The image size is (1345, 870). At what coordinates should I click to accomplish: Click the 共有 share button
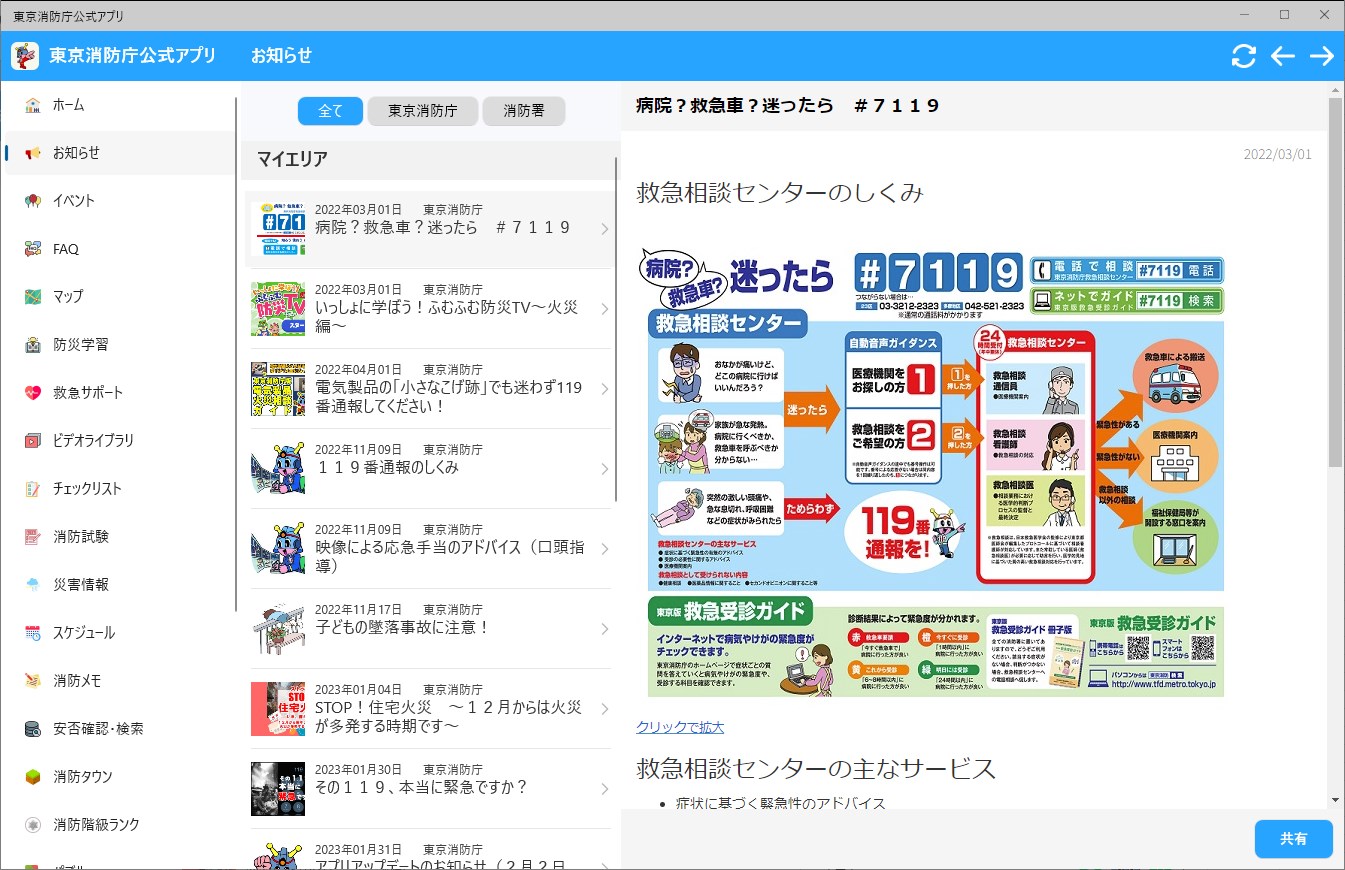(1293, 839)
